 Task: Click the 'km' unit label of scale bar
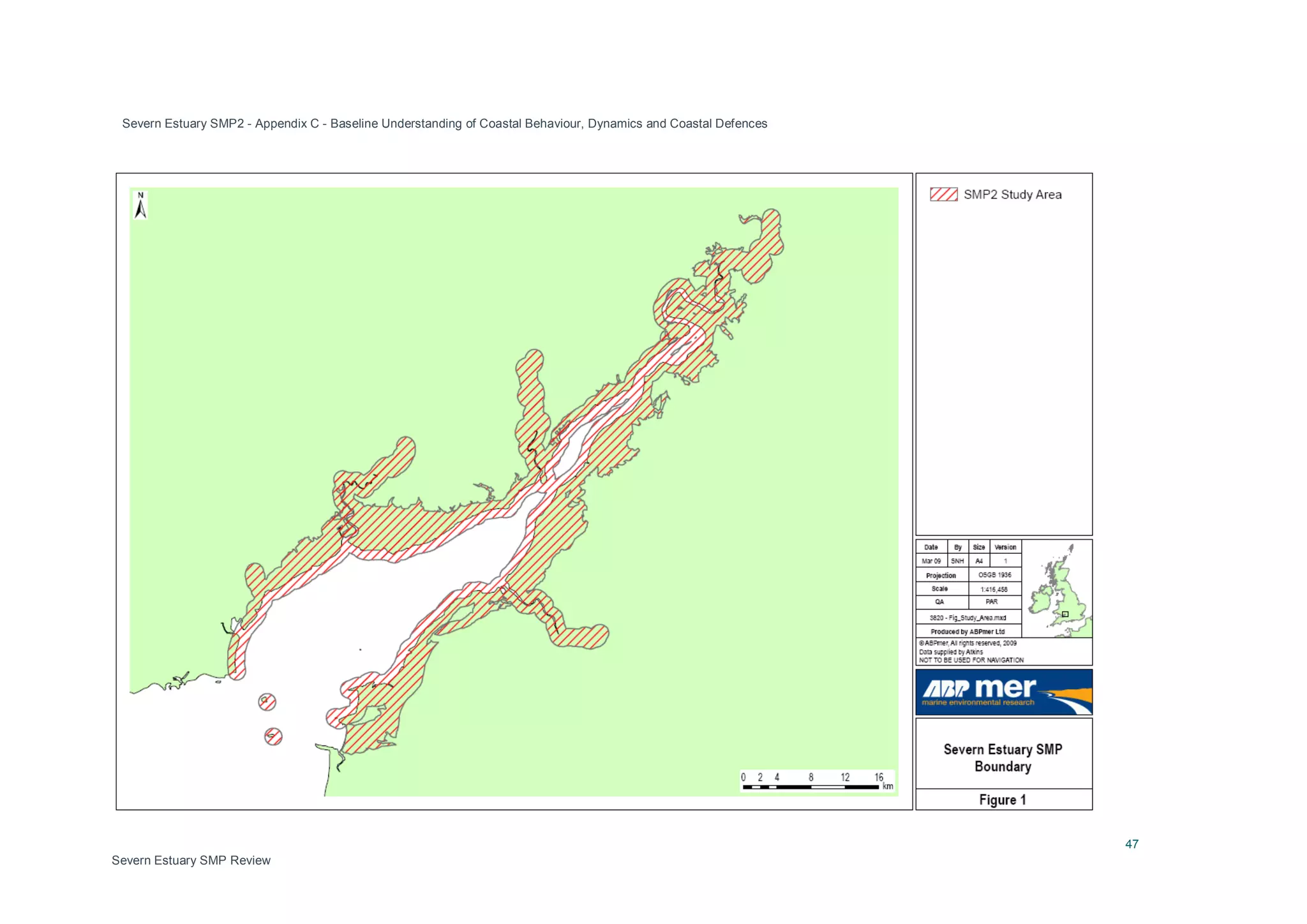[888, 787]
